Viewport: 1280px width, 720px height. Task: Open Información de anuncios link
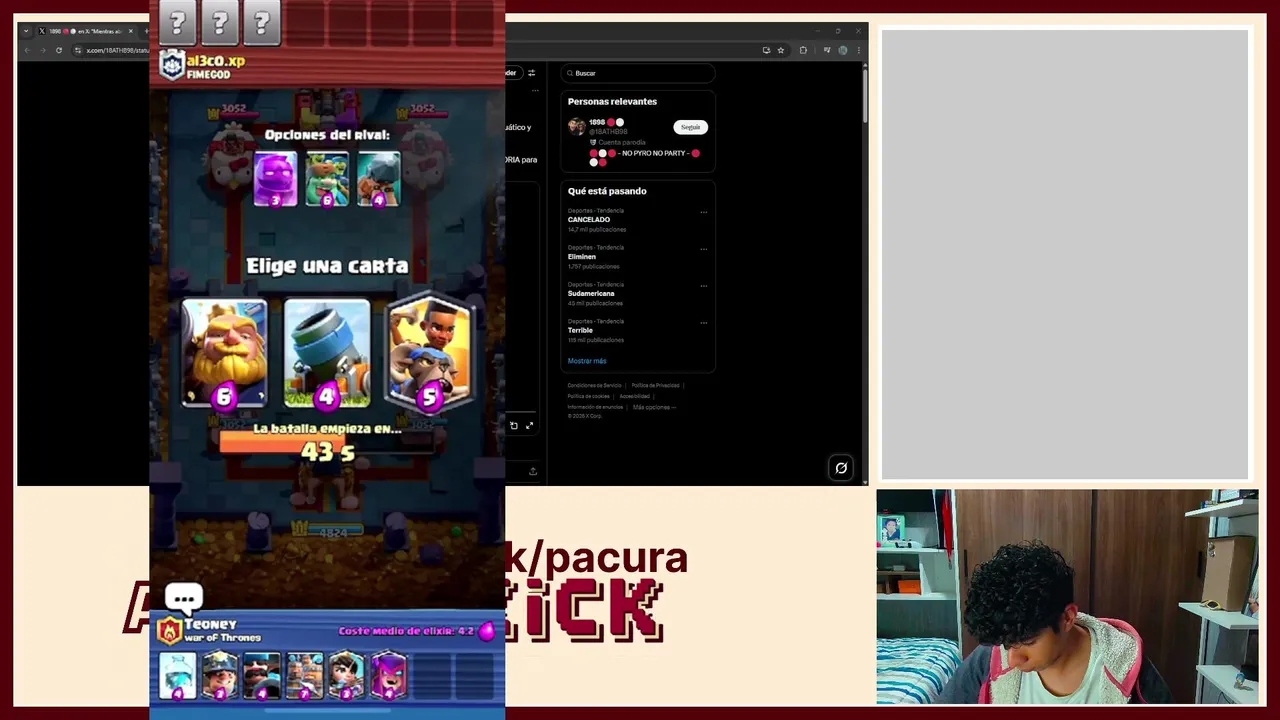595,407
